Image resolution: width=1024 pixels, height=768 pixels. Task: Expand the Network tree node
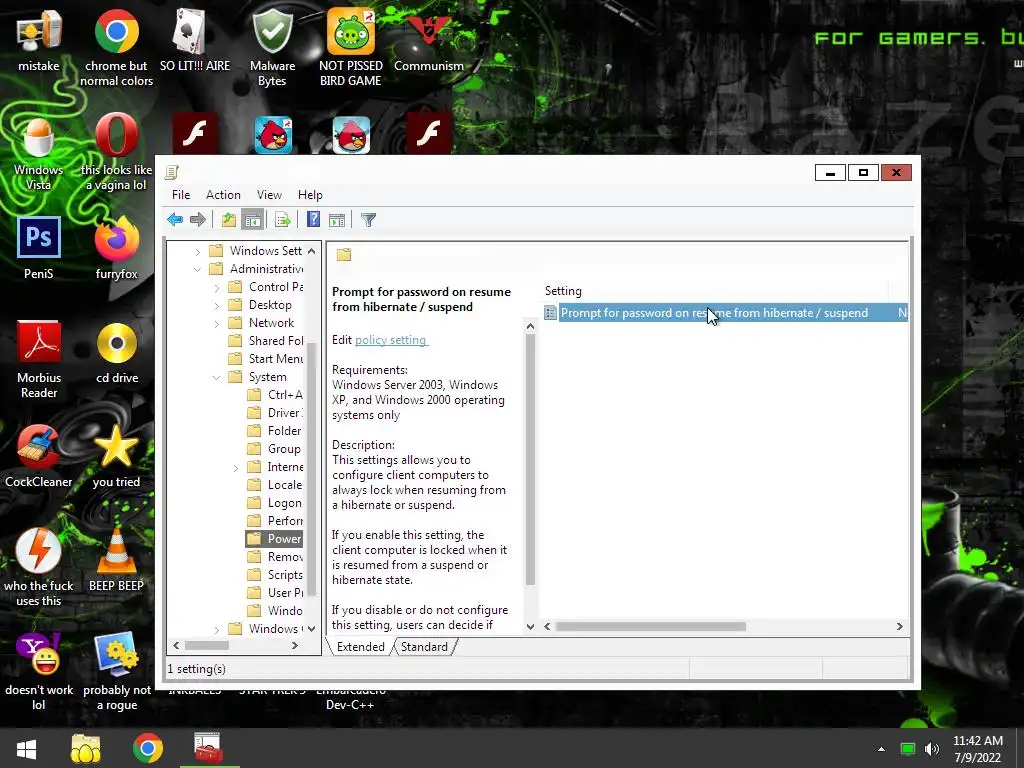tap(217, 323)
